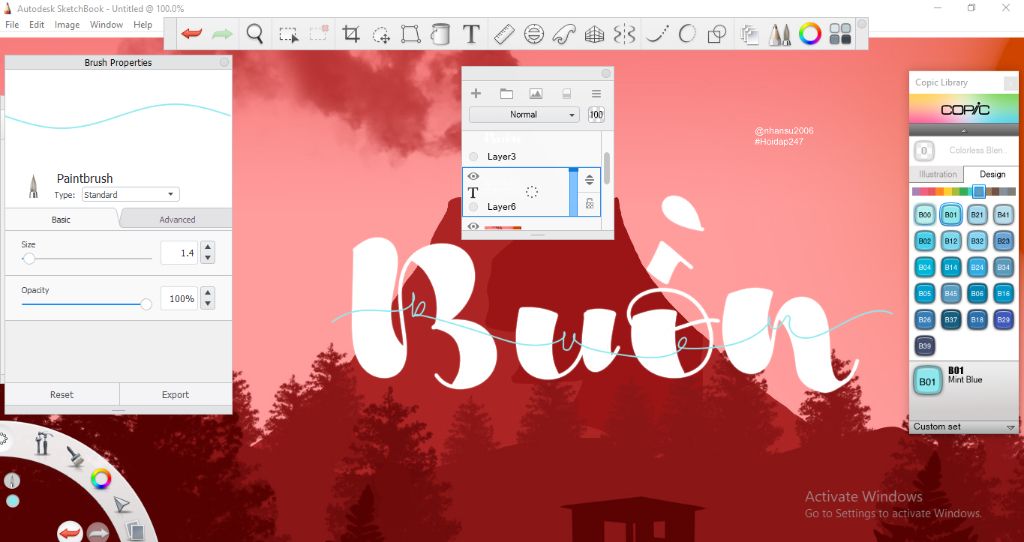Select the Steady Stroke tool
This screenshot has width=1024, height=542.
[x=656, y=34]
